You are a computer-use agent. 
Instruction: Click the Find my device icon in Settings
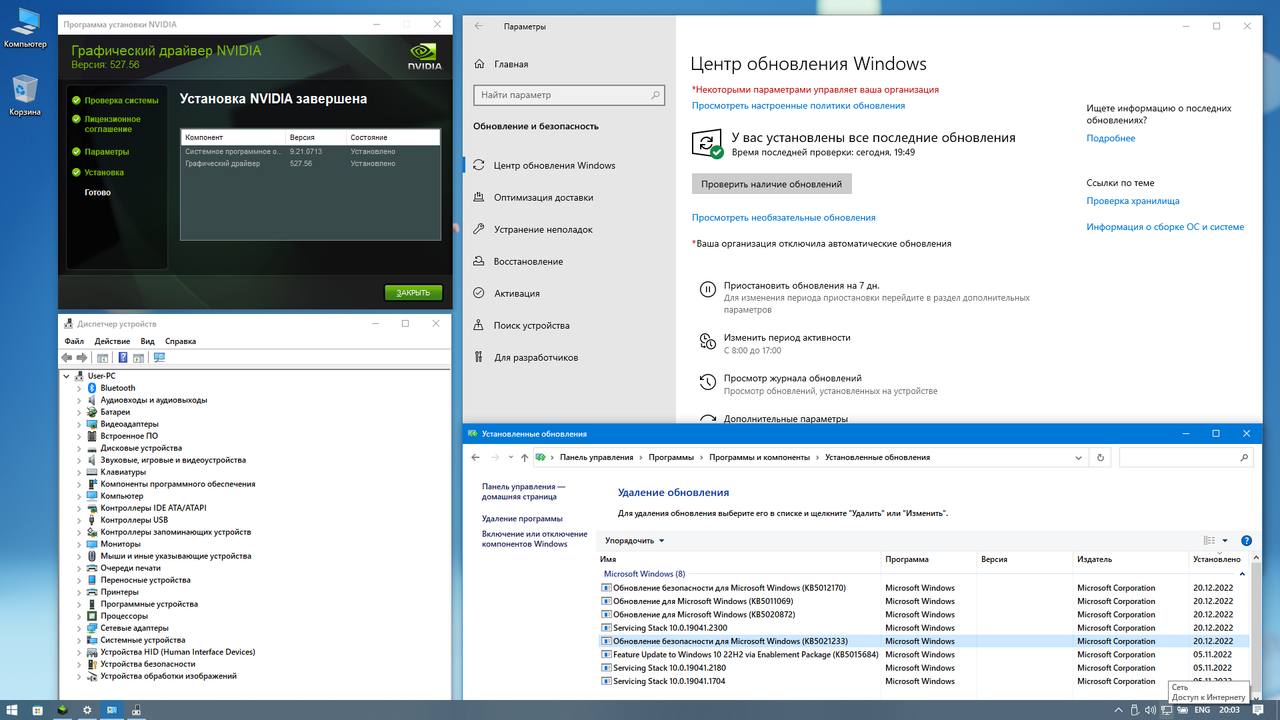click(x=479, y=326)
